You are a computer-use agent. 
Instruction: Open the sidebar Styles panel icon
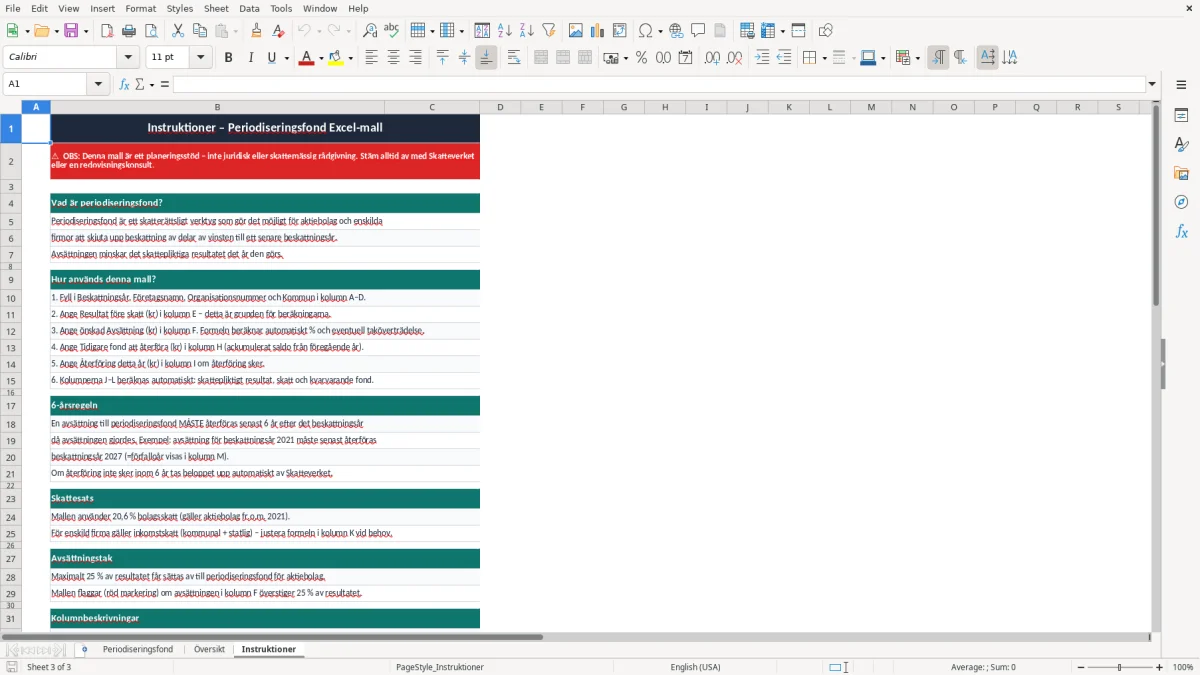coord(1181,144)
